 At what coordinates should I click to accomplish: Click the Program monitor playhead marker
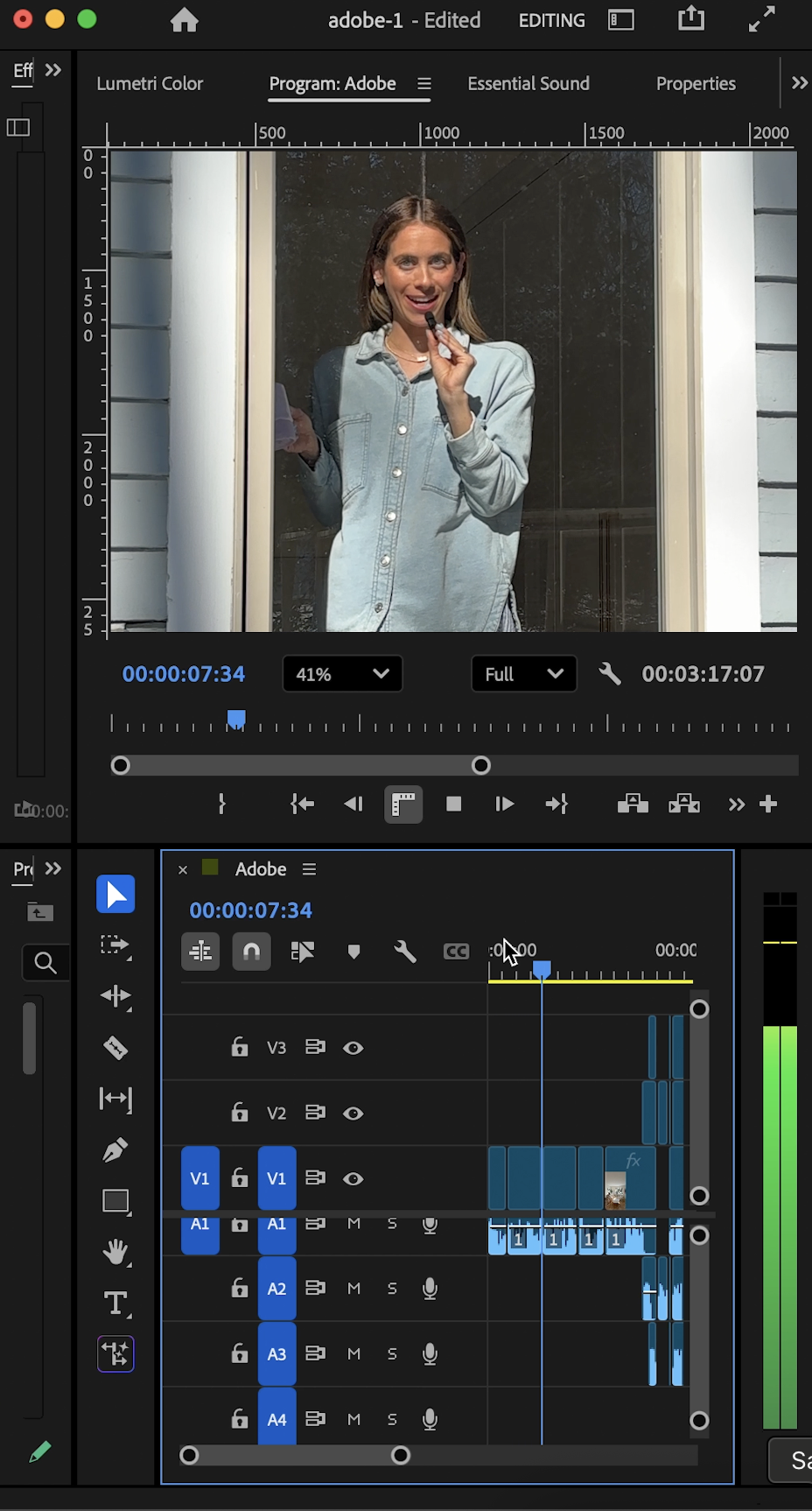pos(236,720)
